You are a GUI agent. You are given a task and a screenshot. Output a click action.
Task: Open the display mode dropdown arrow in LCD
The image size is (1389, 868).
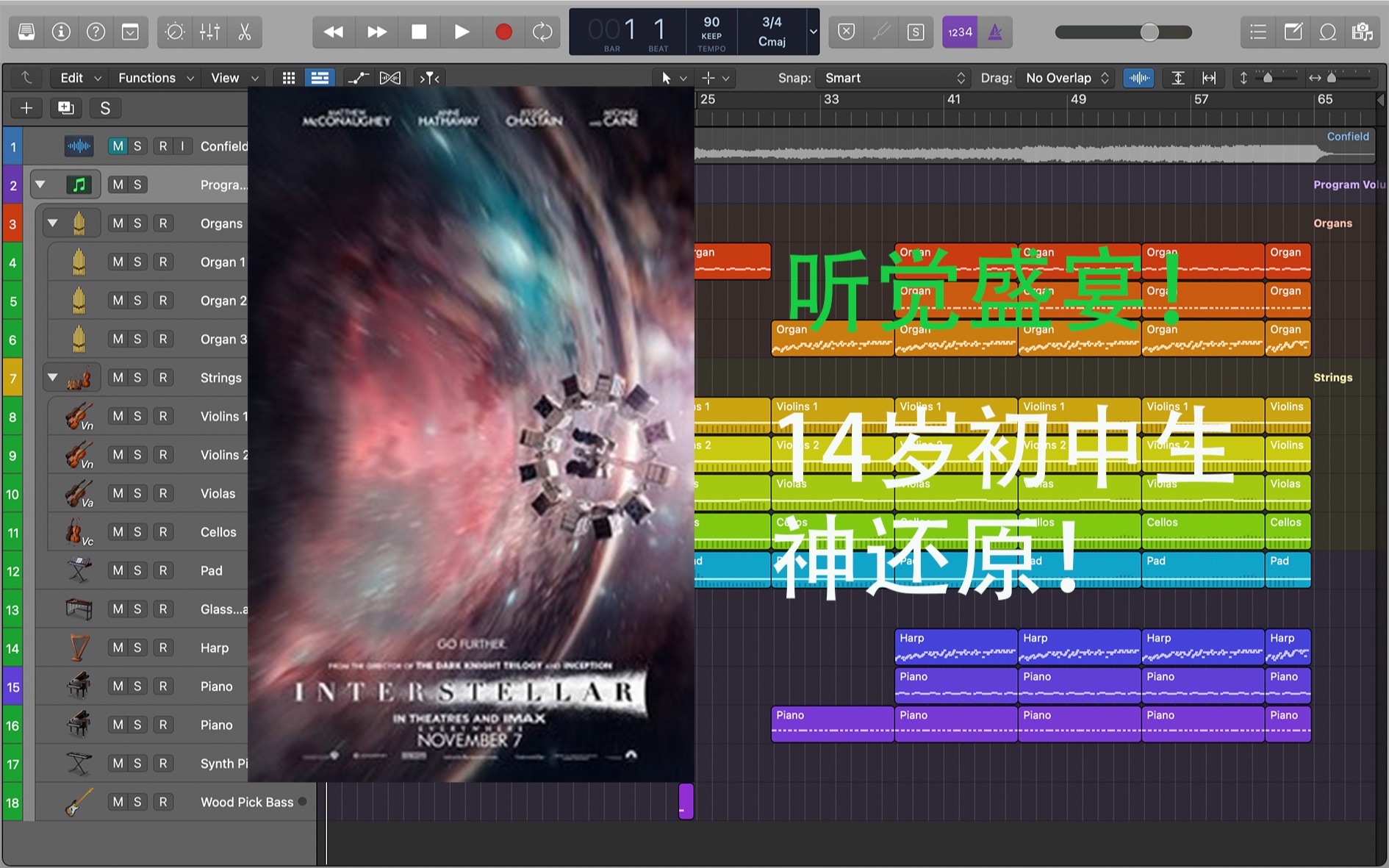(x=813, y=32)
